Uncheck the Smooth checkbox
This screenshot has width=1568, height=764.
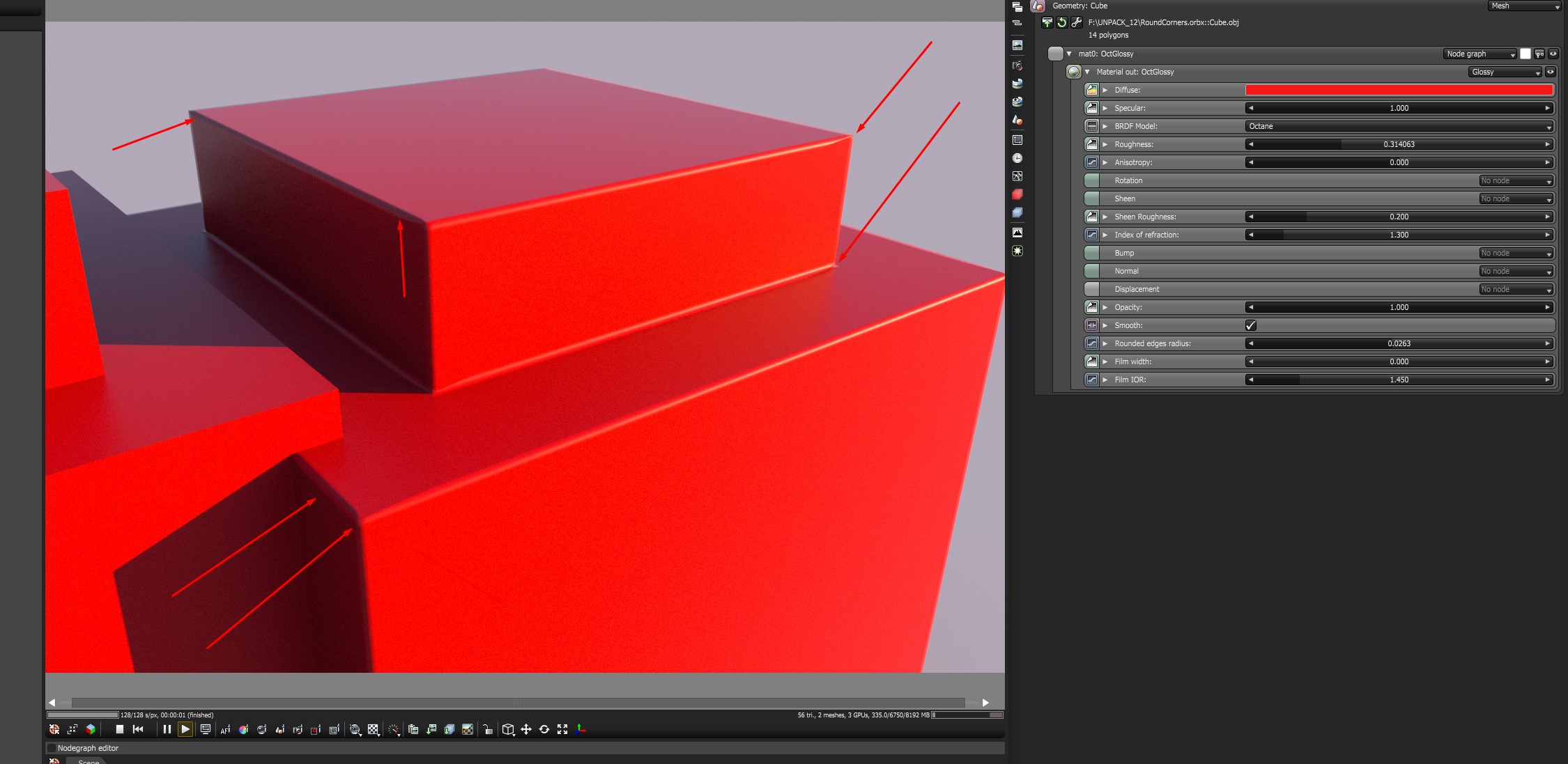(x=1251, y=325)
